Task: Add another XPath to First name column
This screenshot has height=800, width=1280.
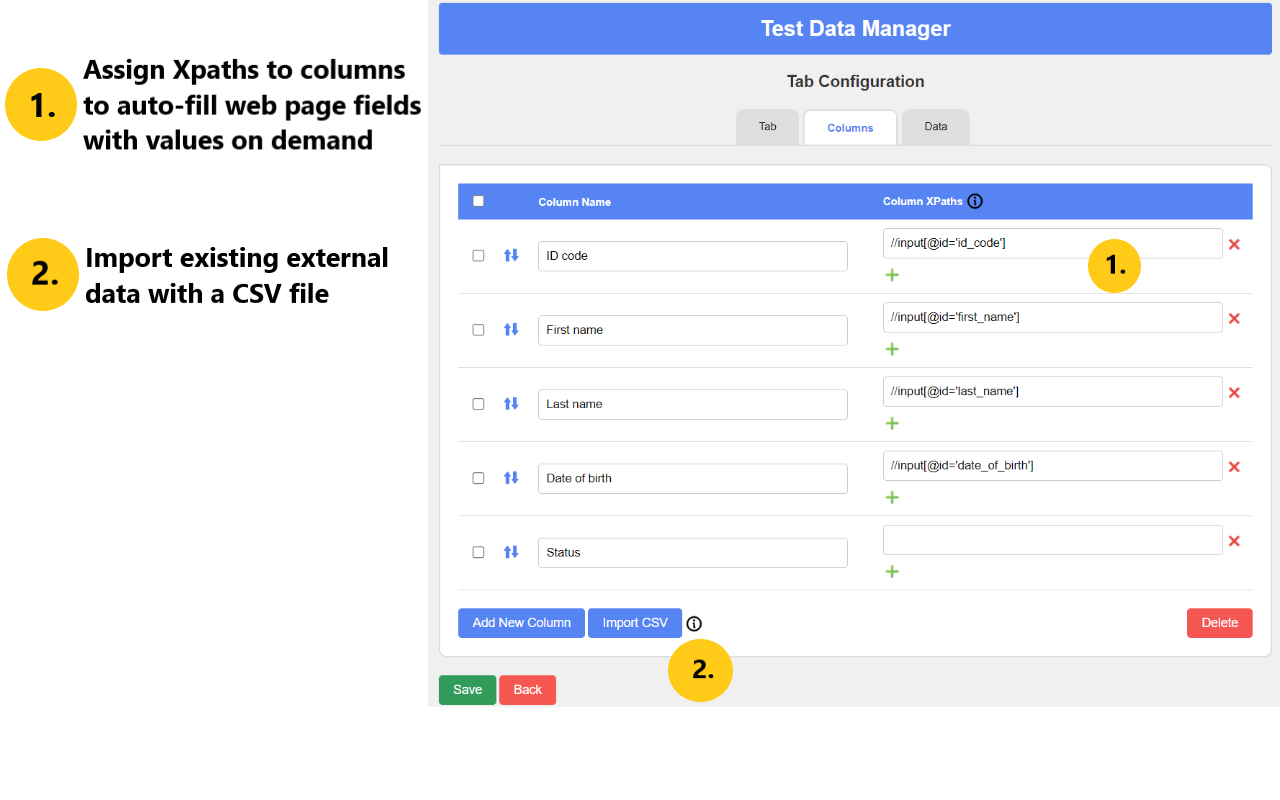Action: (891, 348)
